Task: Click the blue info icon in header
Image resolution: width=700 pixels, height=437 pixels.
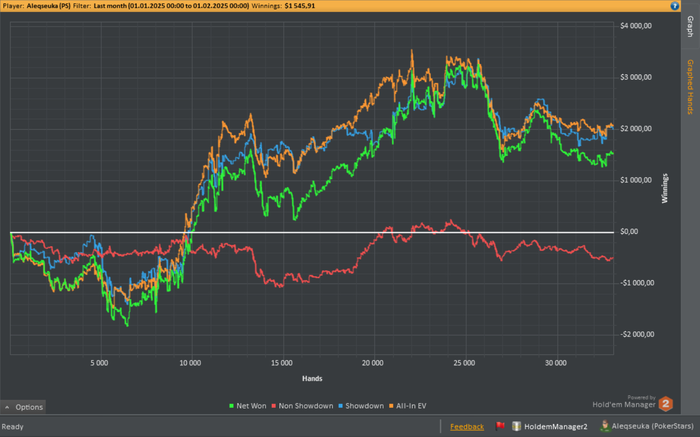Action: point(675,6)
